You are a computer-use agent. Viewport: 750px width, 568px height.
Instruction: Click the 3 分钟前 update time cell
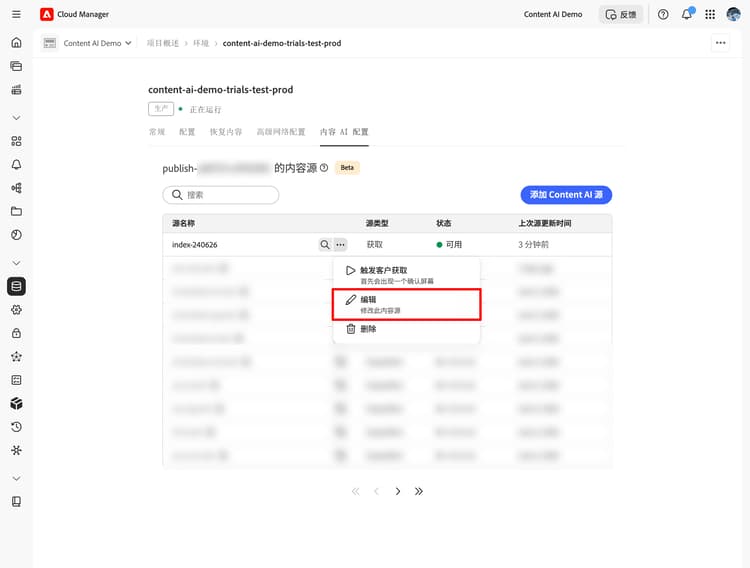point(533,245)
